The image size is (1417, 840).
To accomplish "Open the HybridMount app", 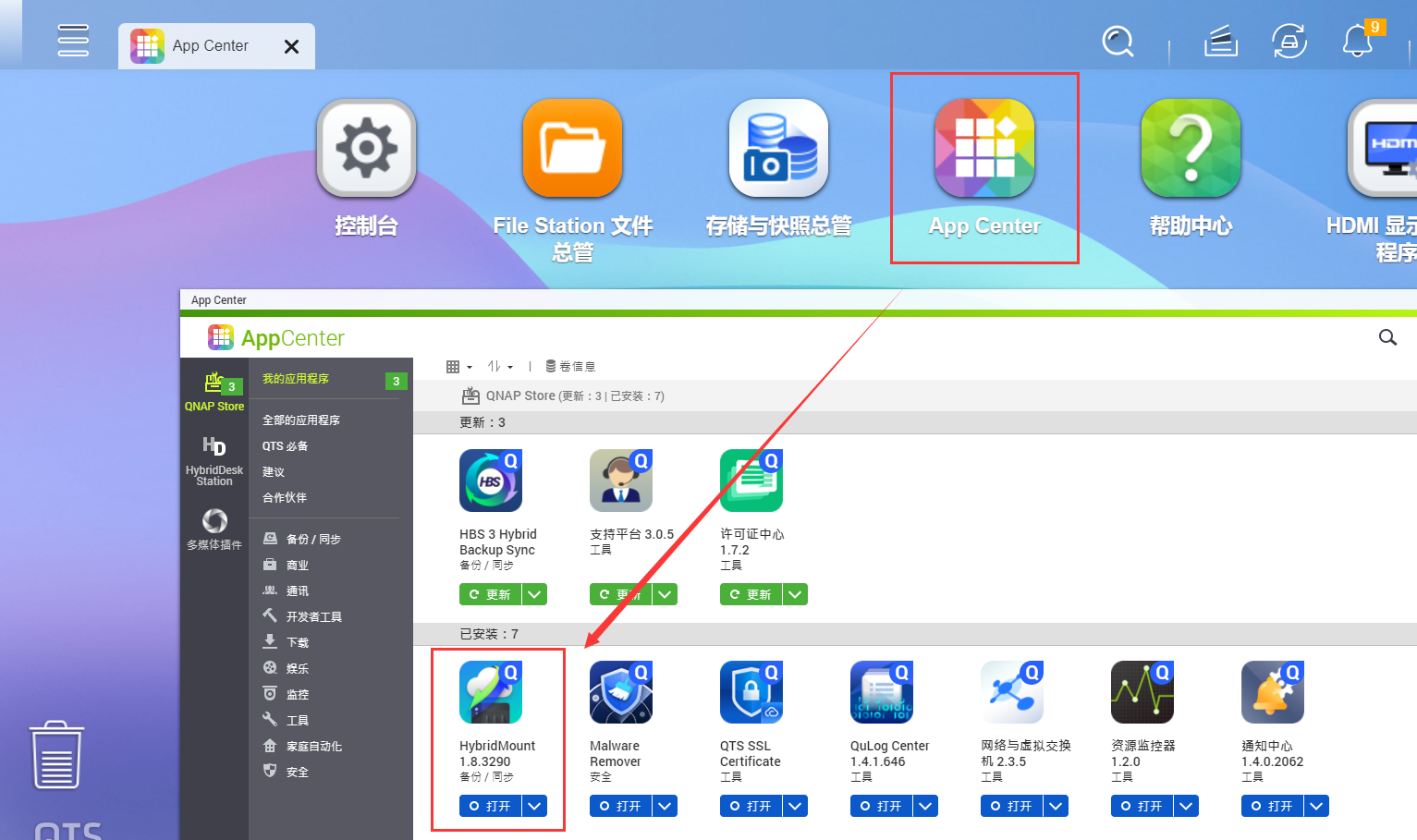I will [491, 806].
